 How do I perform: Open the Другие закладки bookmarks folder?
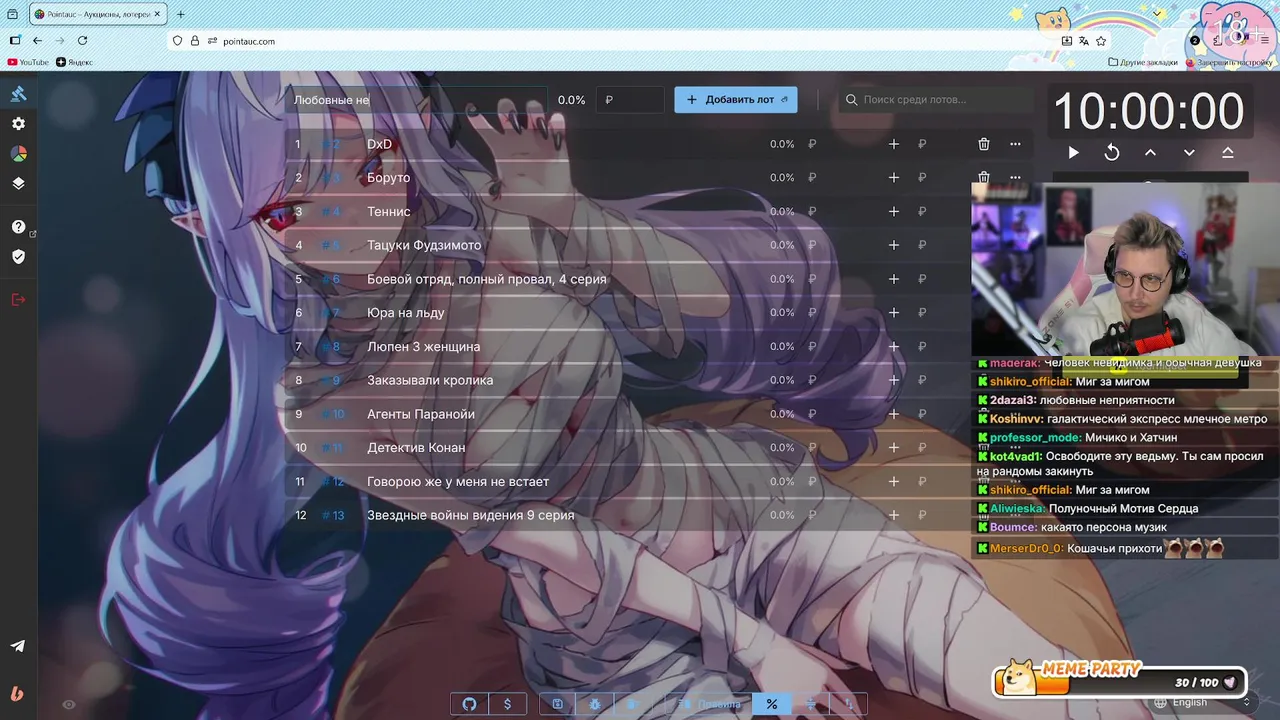click(x=1143, y=62)
